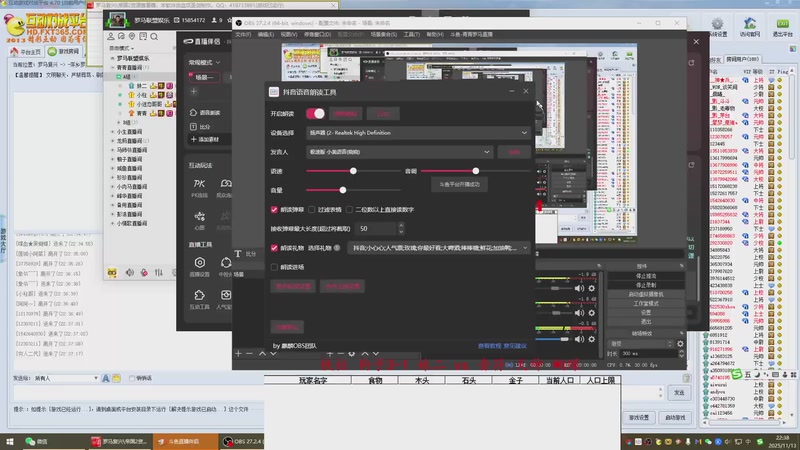Check the 过滤表情 checkbox

[312, 210]
